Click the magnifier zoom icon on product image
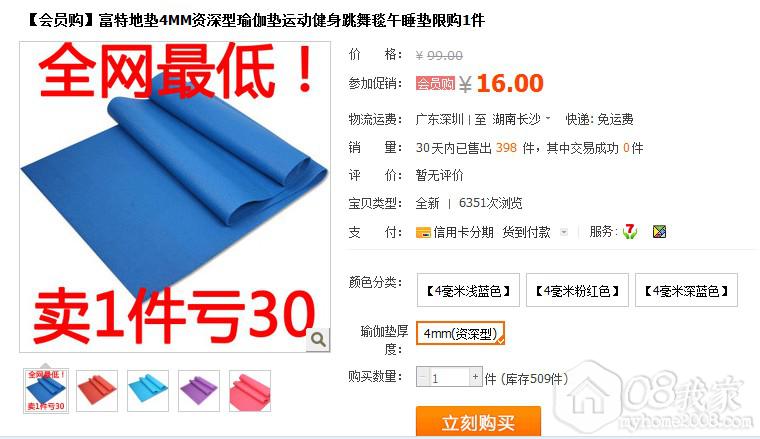This screenshot has width=760, height=439. click(x=318, y=340)
